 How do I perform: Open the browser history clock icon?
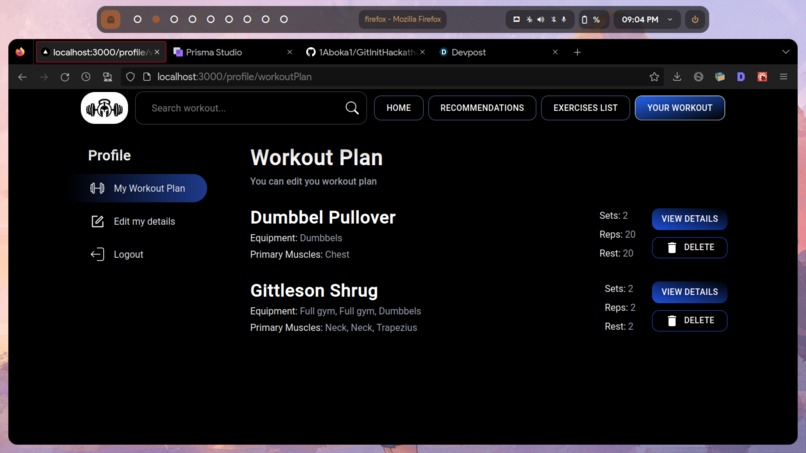point(86,77)
